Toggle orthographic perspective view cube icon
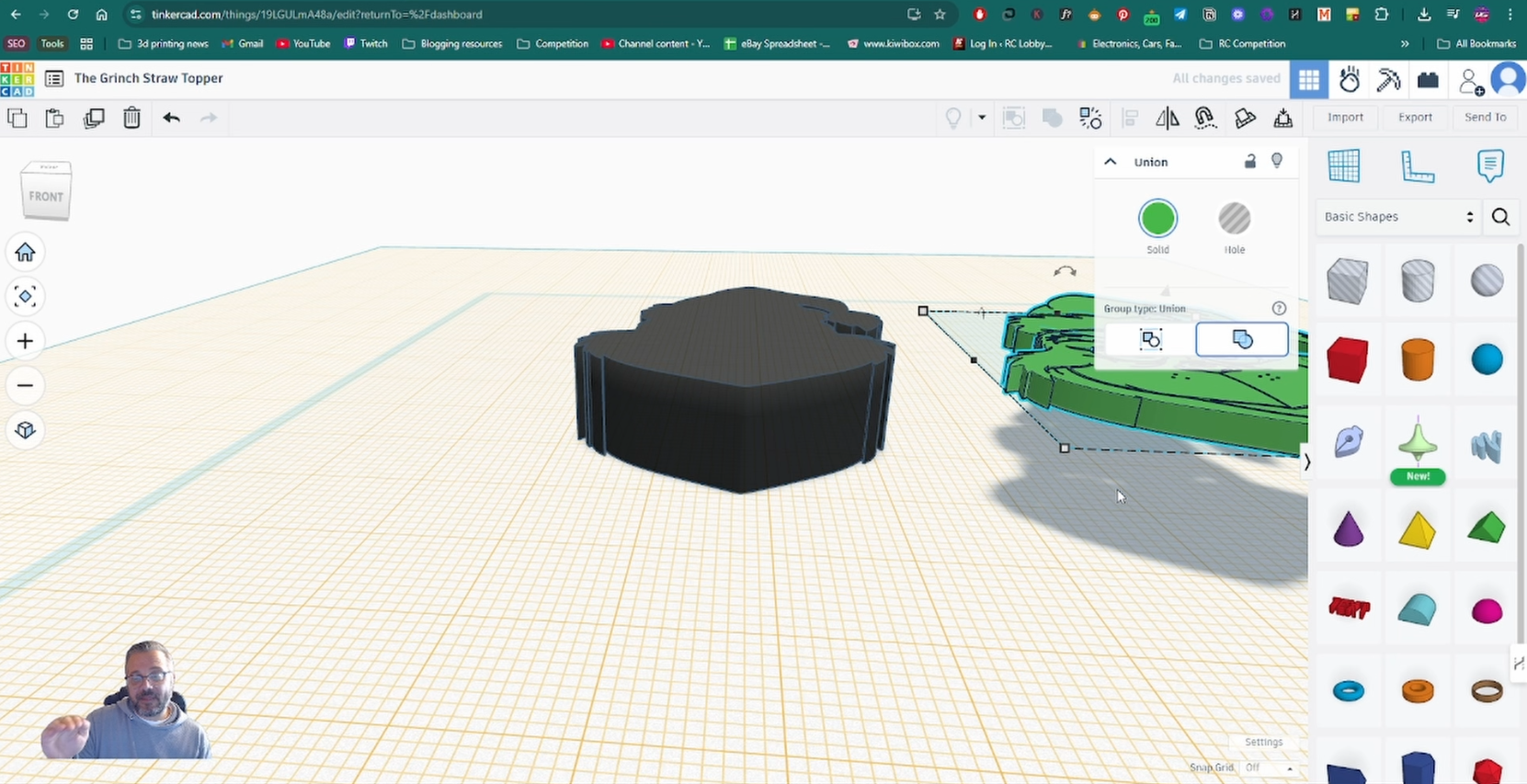The height and width of the screenshot is (784, 1527). tap(25, 430)
